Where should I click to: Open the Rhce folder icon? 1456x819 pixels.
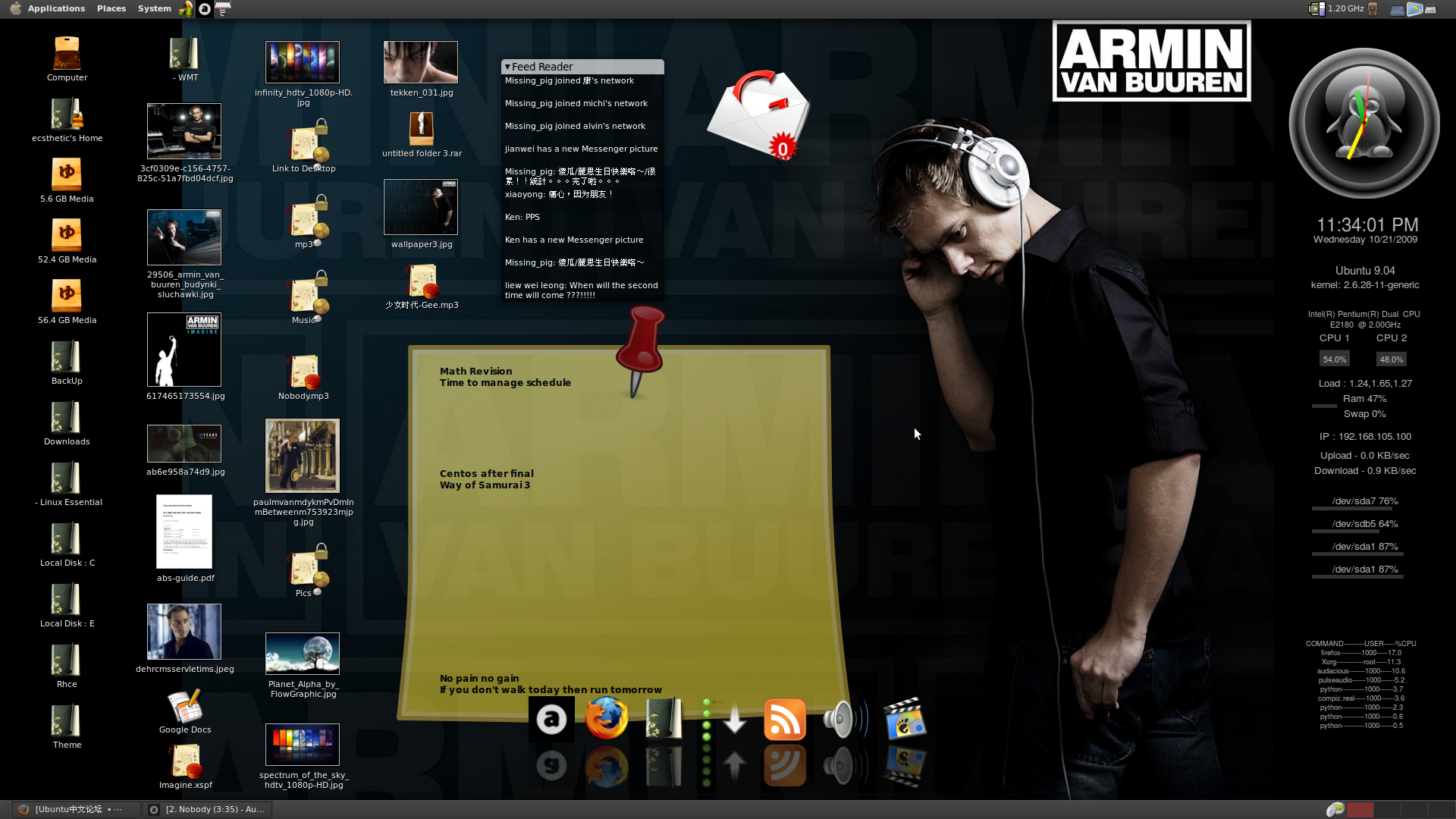[x=67, y=661]
